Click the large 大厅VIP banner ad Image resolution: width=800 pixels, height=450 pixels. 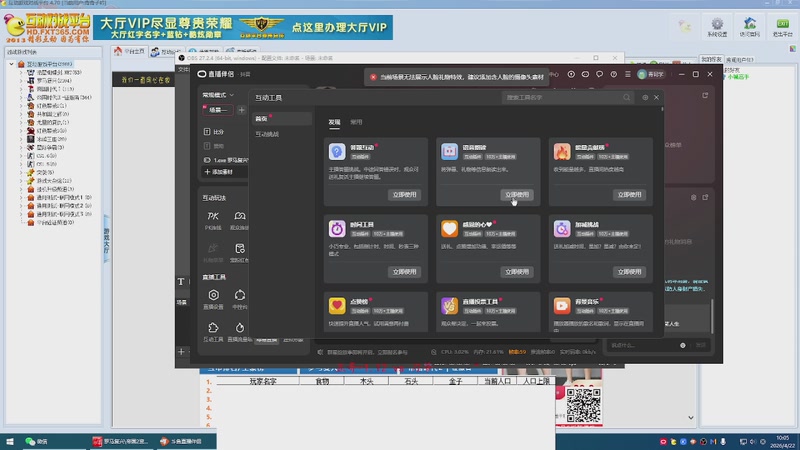click(x=243, y=28)
